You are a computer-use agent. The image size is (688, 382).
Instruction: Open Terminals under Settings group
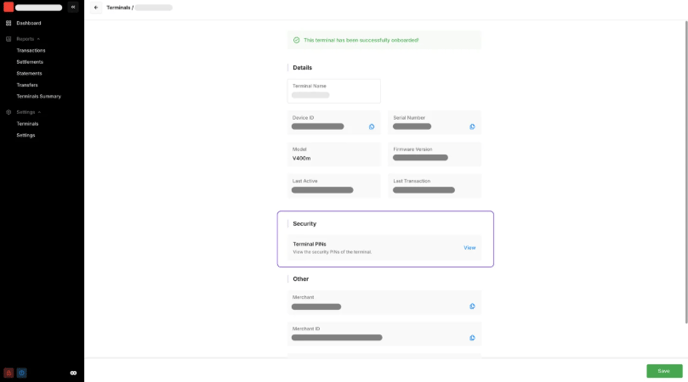point(27,124)
